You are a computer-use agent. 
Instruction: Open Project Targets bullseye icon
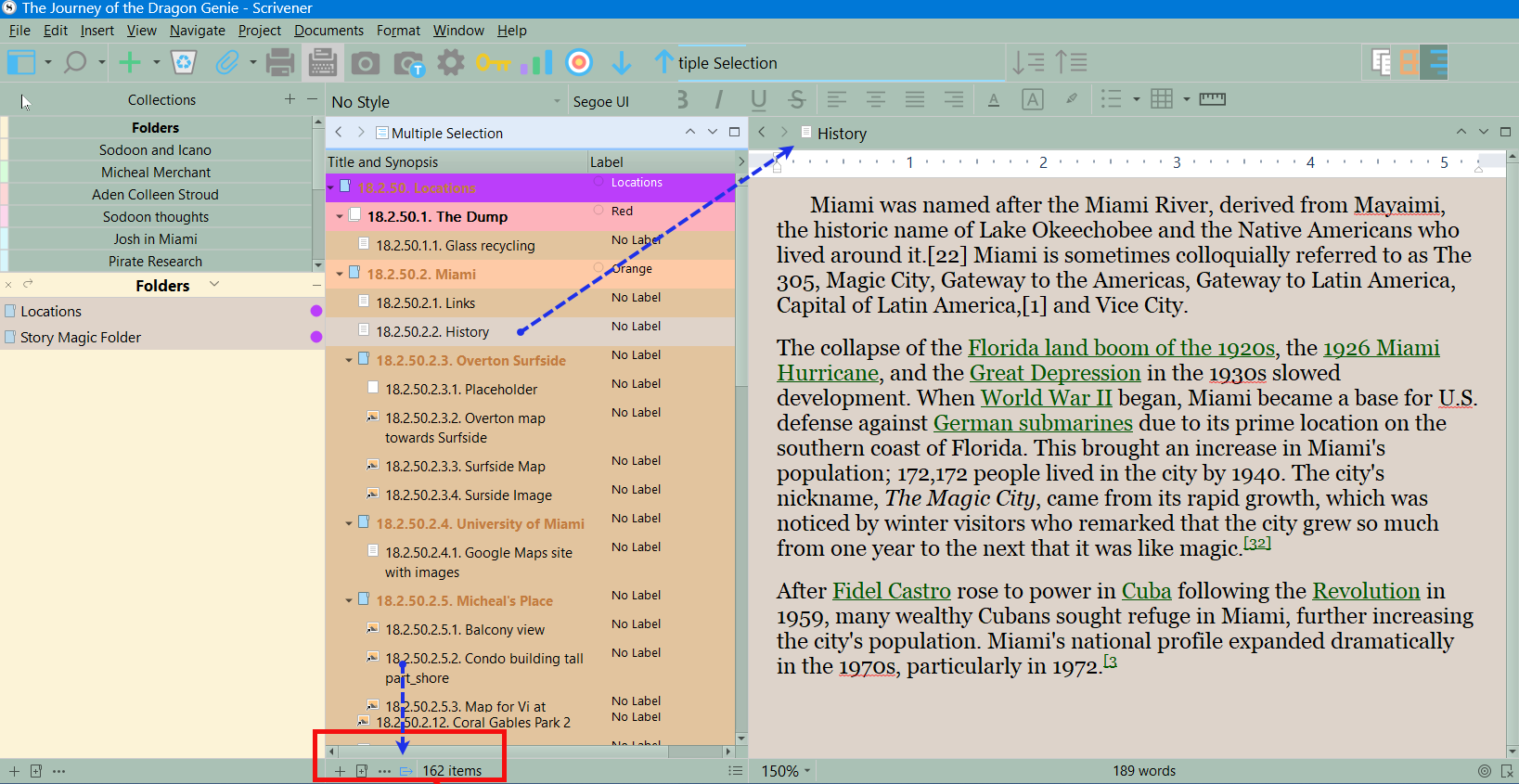[x=579, y=62]
